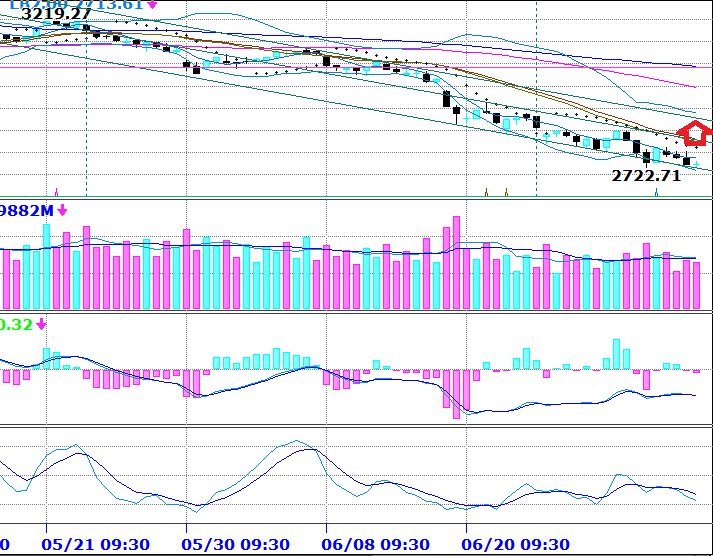Select the 05/30 09:30 date marker
713x556 pixels.
click(x=236, y=545)
